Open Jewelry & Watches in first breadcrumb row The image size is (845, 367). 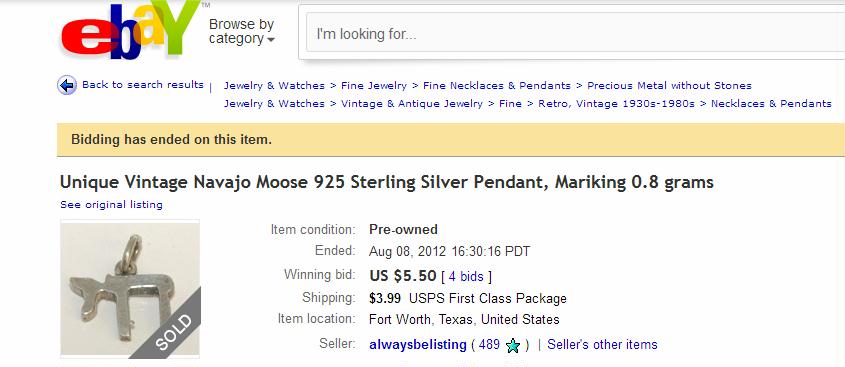274,86
